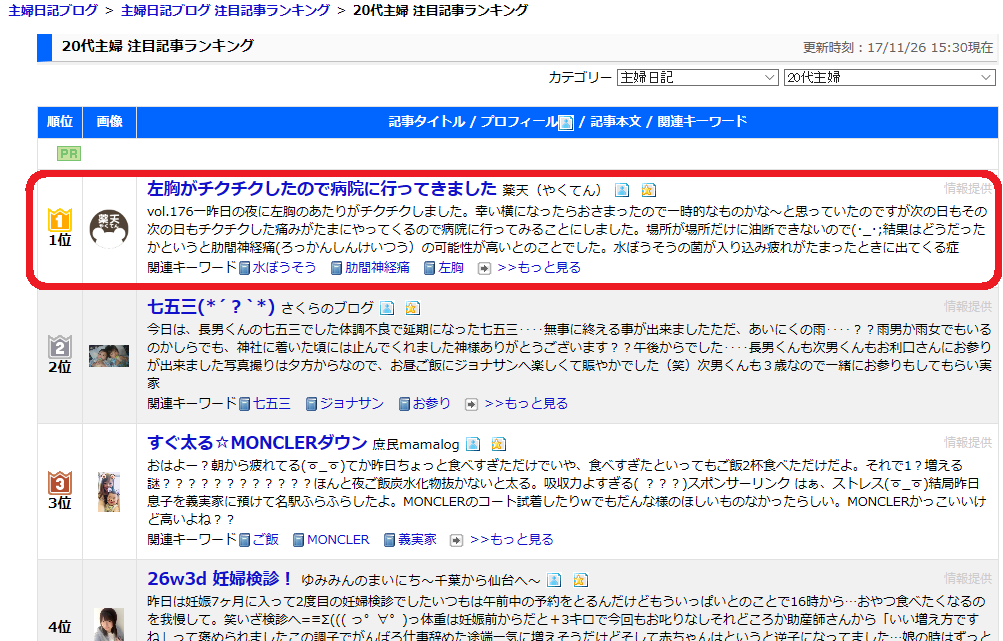
Task: Open article 左胸がチクチクしたので病院に行ってきました
Action: pos(322,188)
